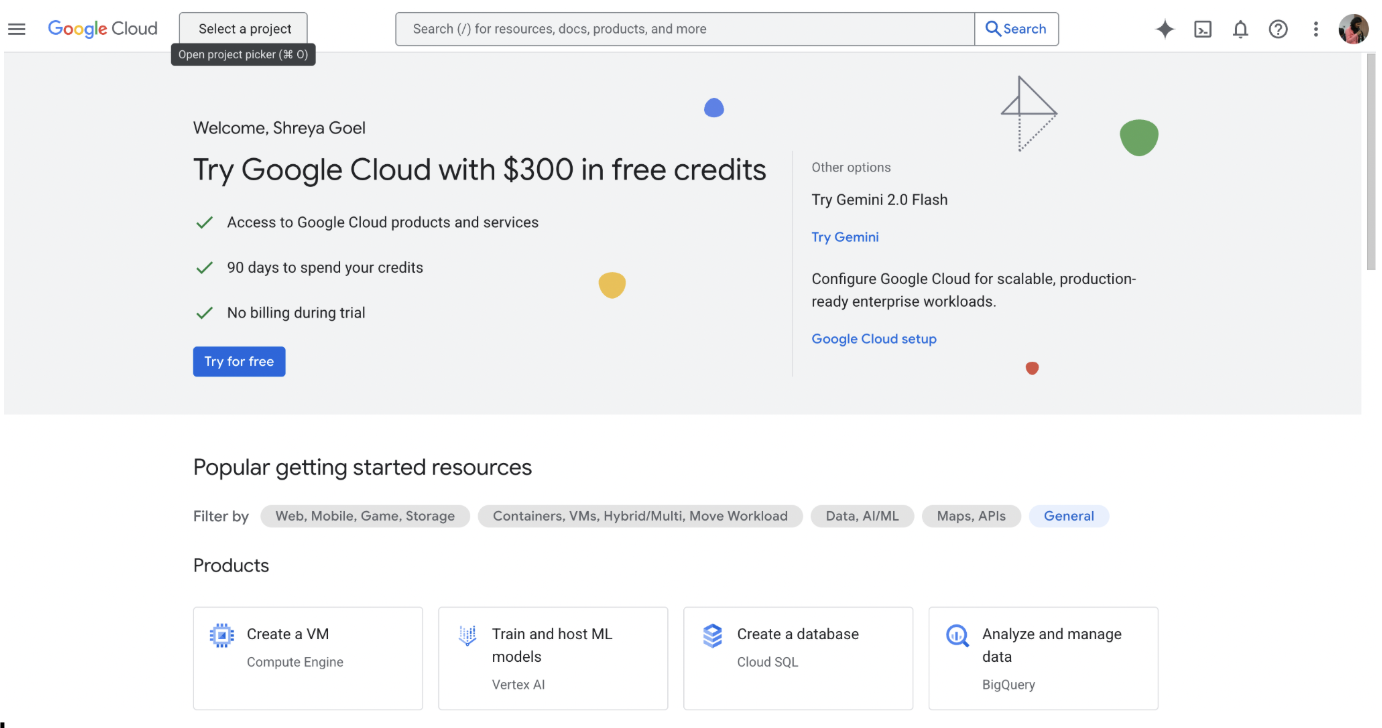Click the Cloud SQL stack icon

pos(712,635)
